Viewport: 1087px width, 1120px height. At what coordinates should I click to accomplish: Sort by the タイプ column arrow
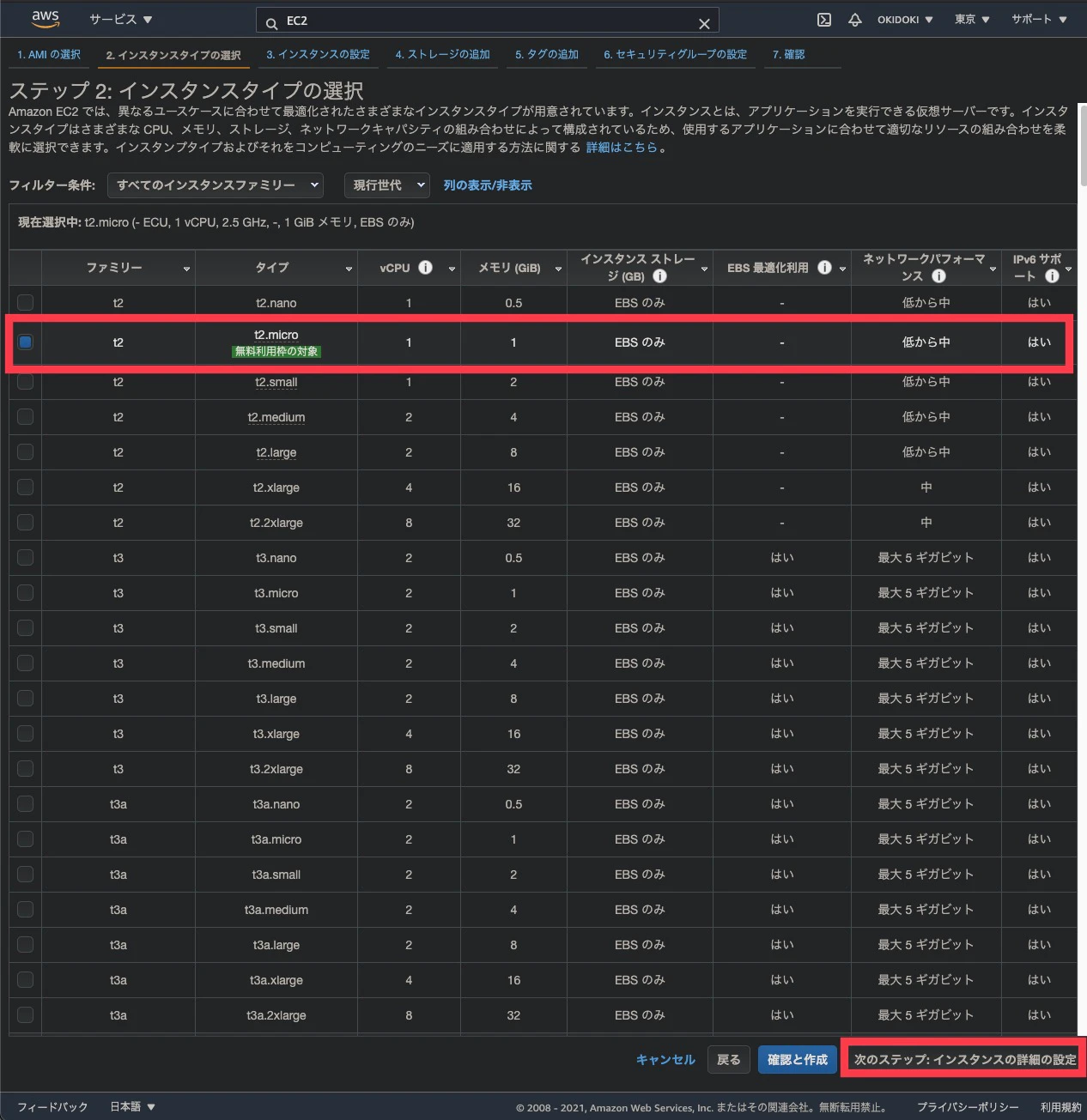[349, 269]
